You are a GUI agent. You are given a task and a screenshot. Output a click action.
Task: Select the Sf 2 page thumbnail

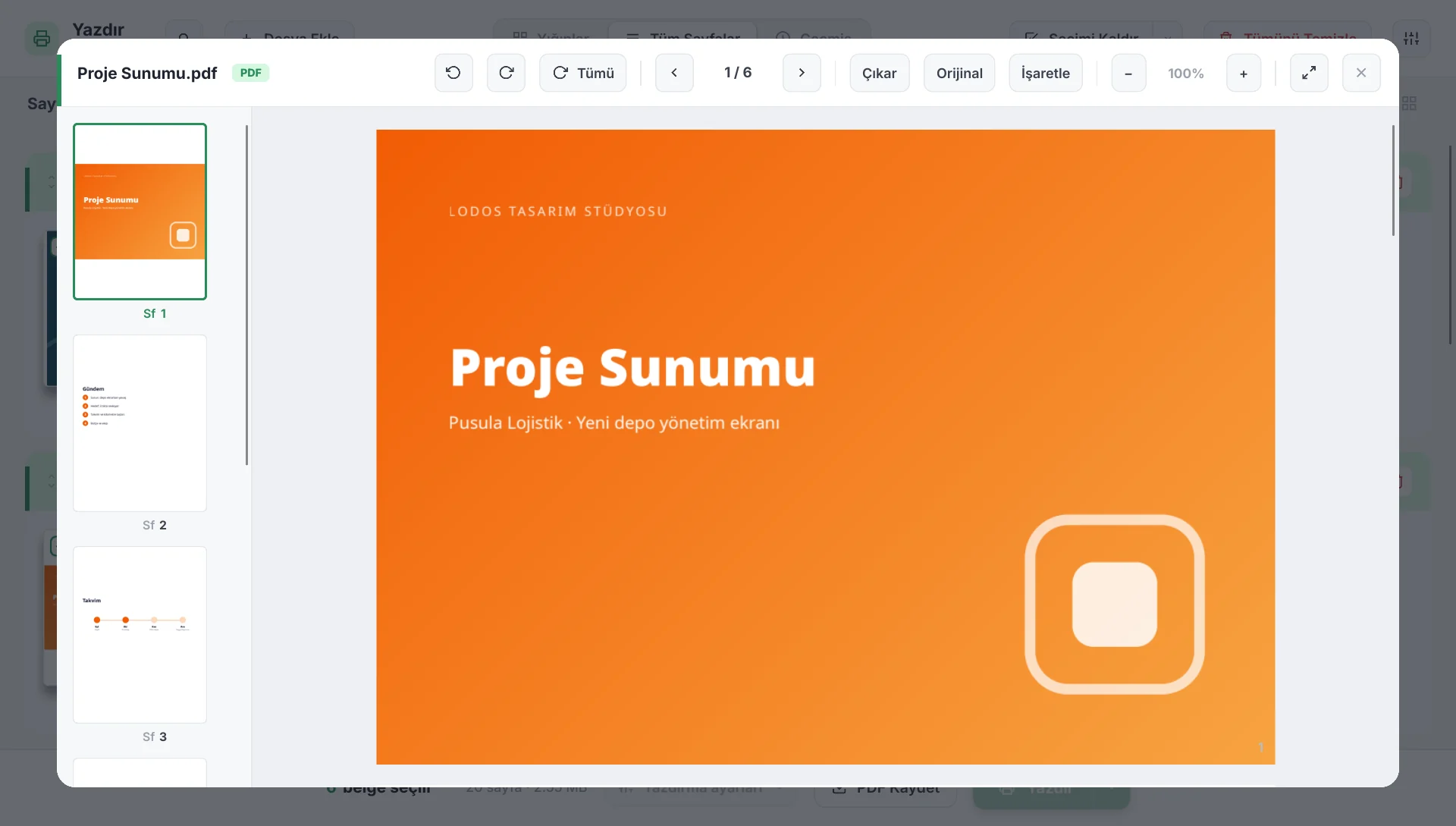[140, 423]
